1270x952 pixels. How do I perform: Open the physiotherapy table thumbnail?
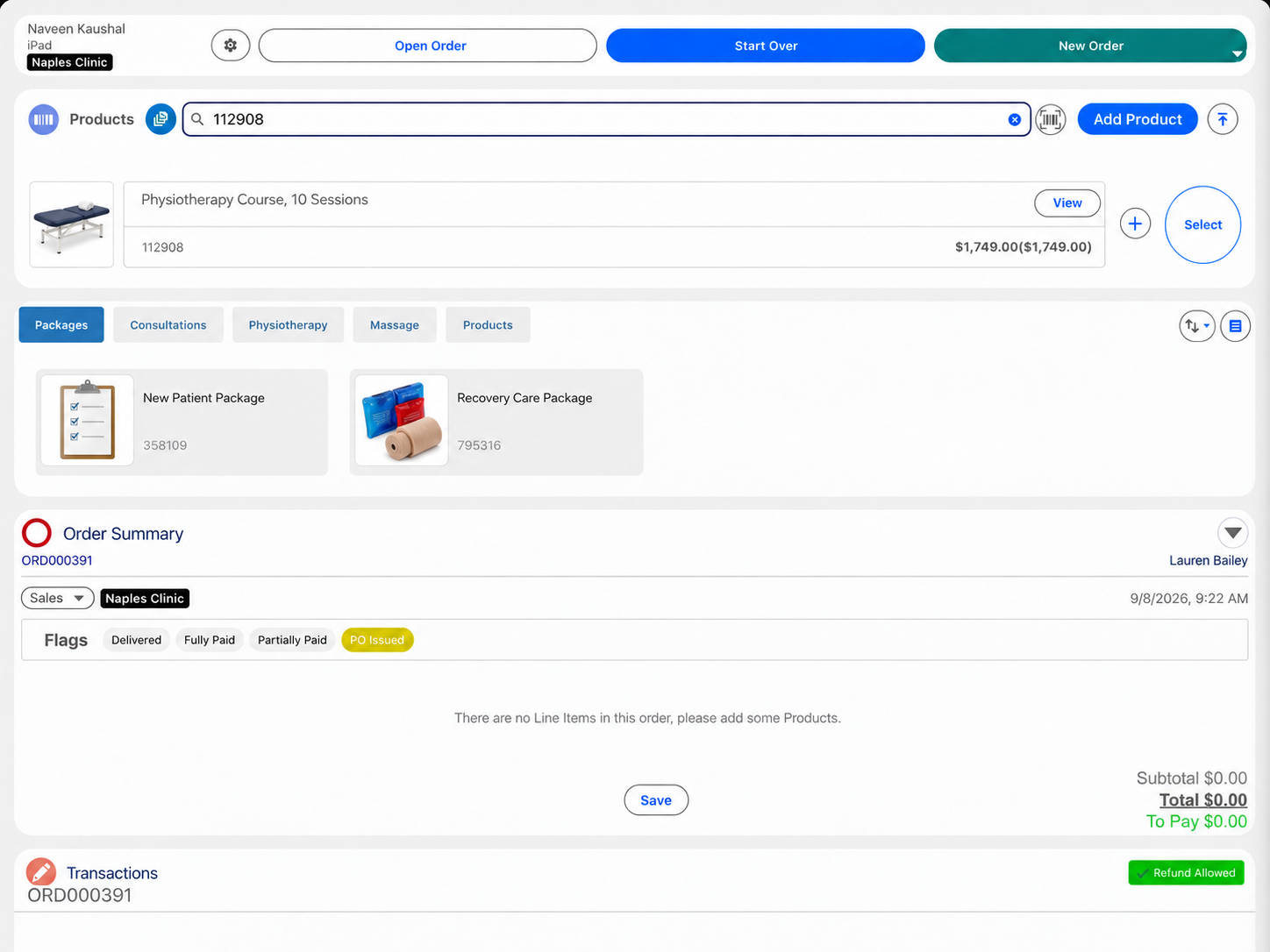click(72, 224)
